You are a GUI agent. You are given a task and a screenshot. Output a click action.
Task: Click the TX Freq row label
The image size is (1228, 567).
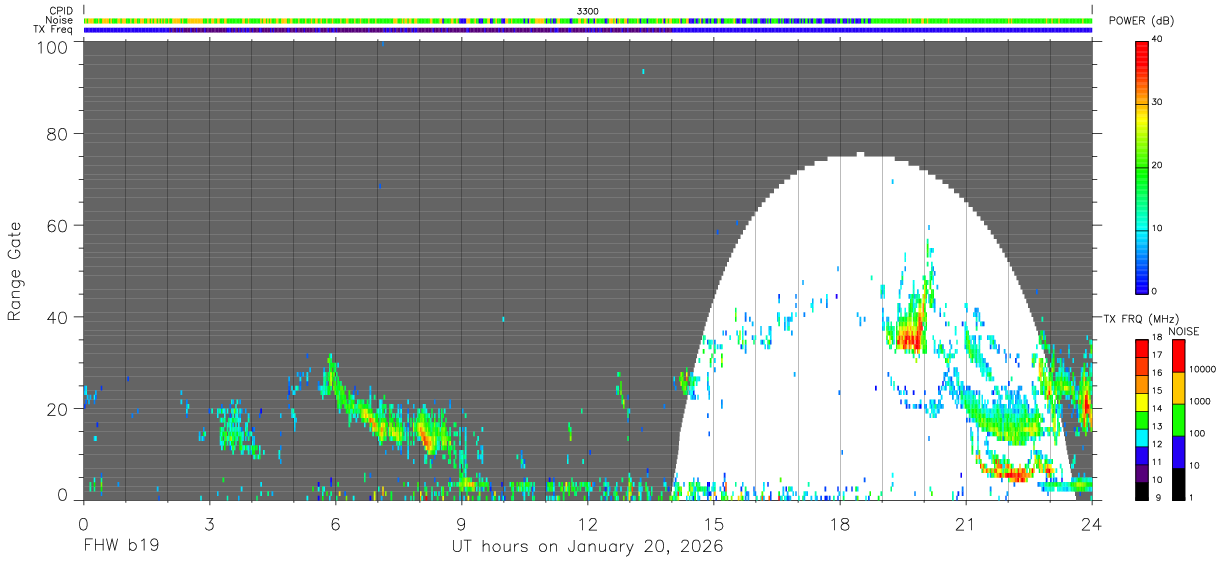[x=53, y=29]
